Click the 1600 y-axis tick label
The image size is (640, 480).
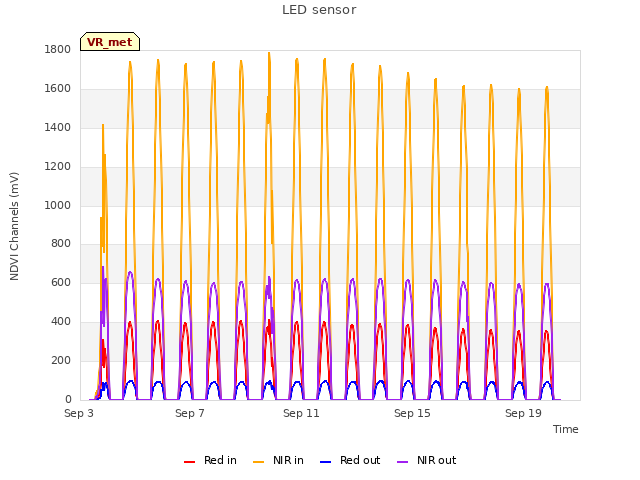[x=58, y=89]
